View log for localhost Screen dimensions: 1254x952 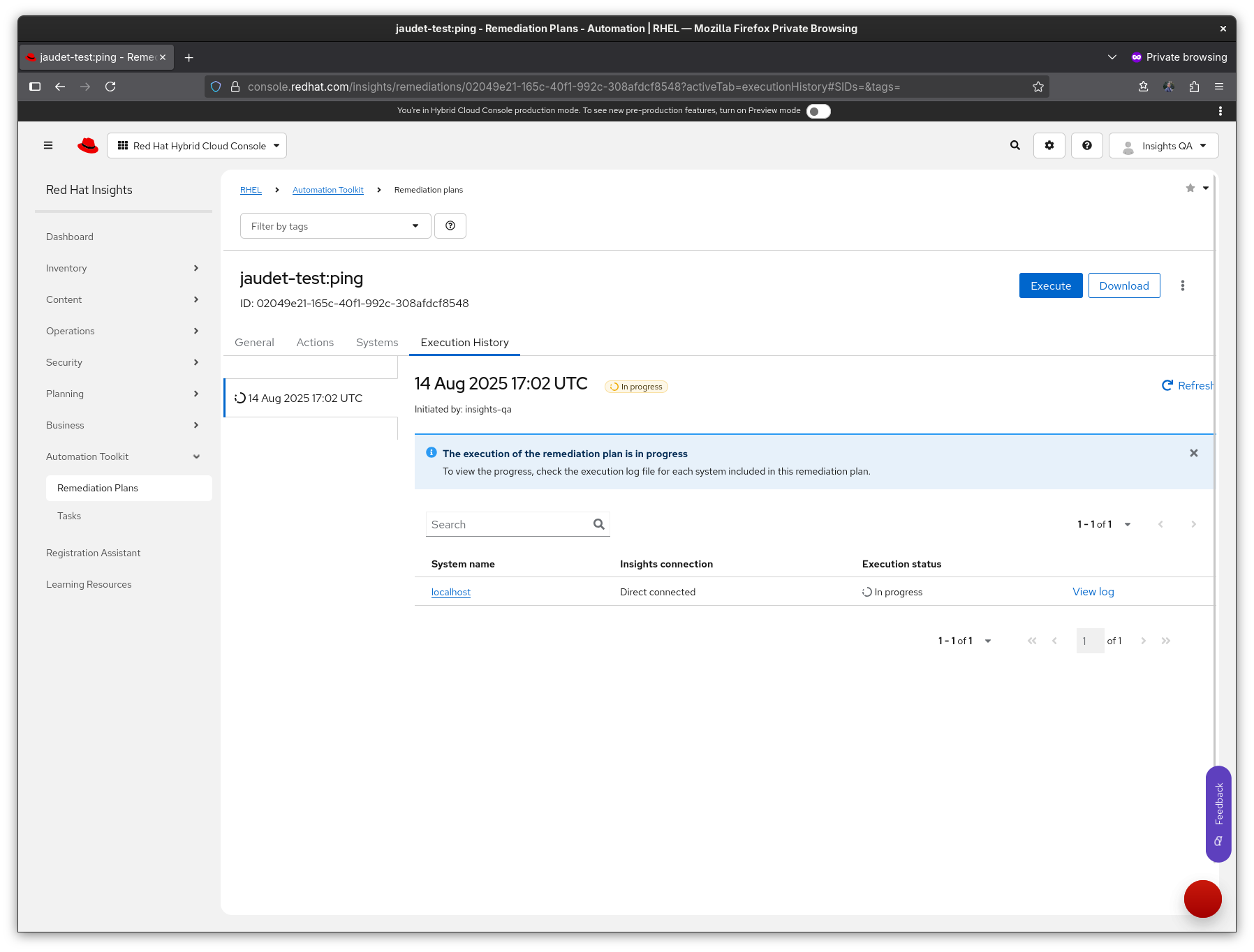click(x=1093, y=591)
